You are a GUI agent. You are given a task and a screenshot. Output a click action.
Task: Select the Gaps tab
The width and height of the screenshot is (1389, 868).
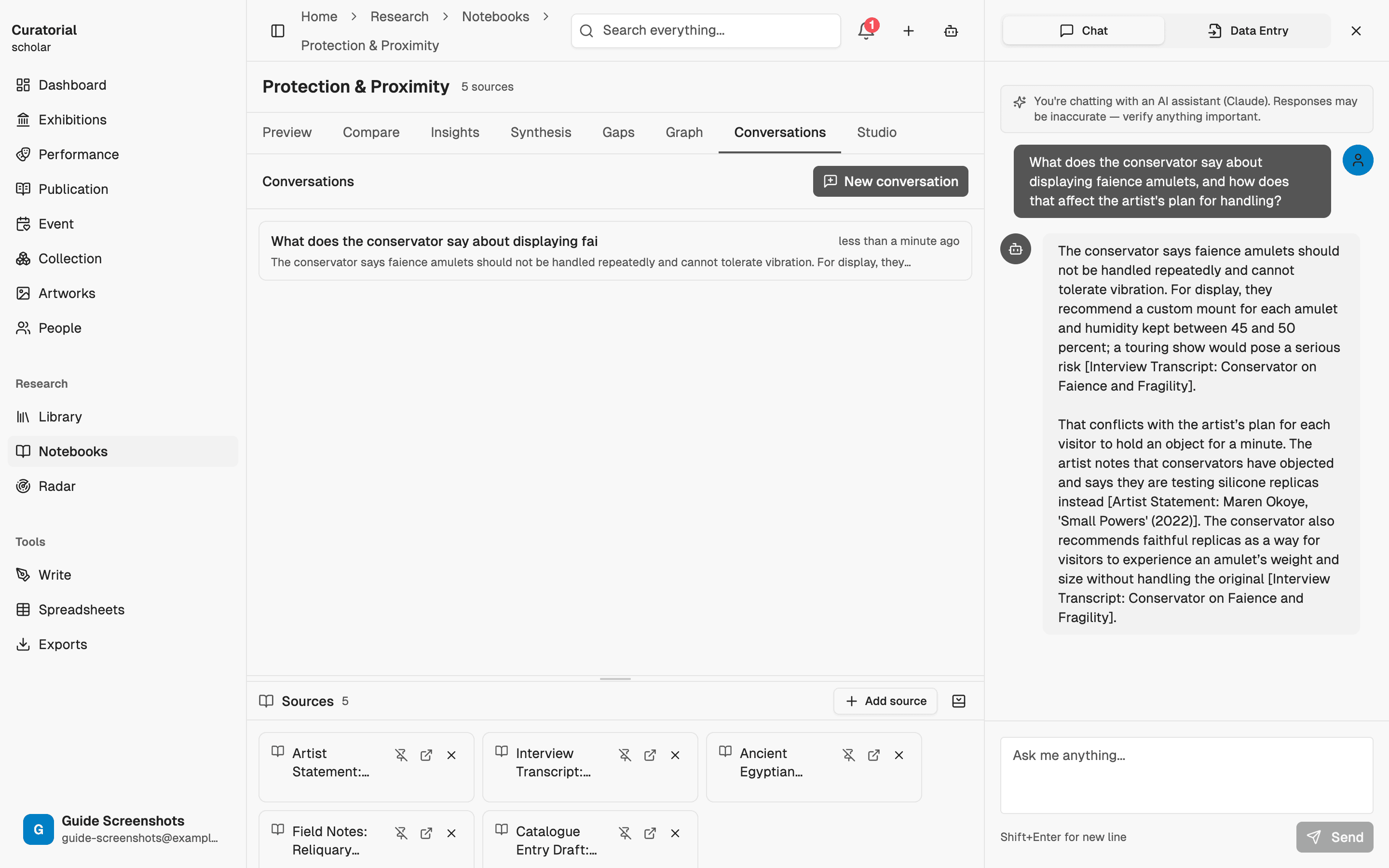point(618,132)
